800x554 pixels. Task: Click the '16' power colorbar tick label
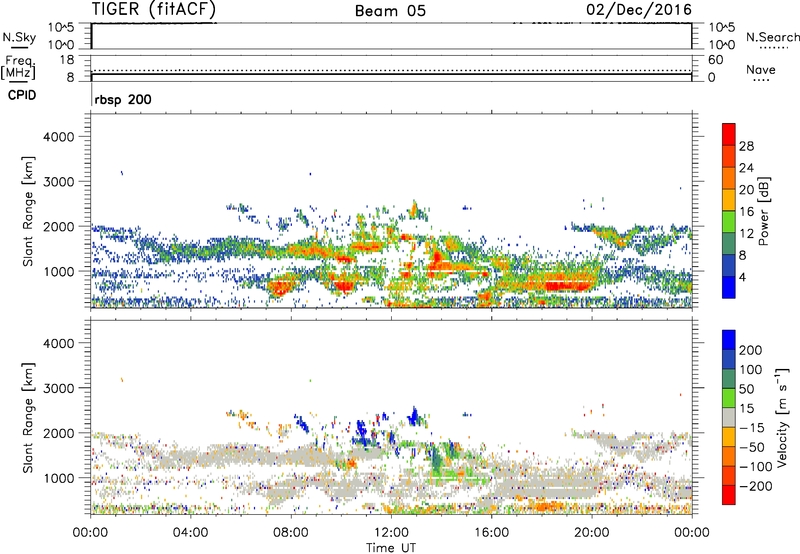pos(746,212)
